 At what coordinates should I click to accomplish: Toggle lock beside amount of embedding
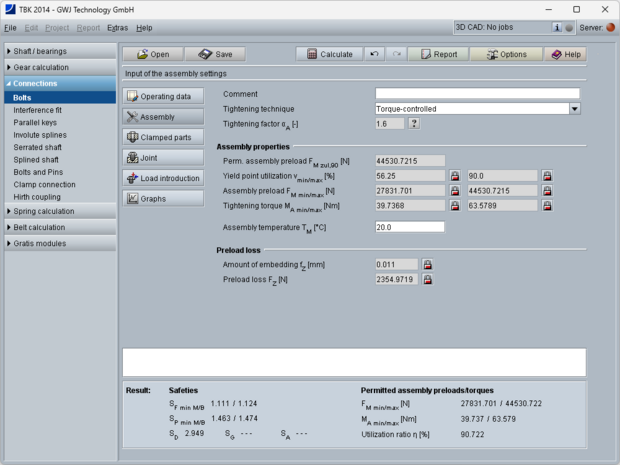tap(428, 264)
